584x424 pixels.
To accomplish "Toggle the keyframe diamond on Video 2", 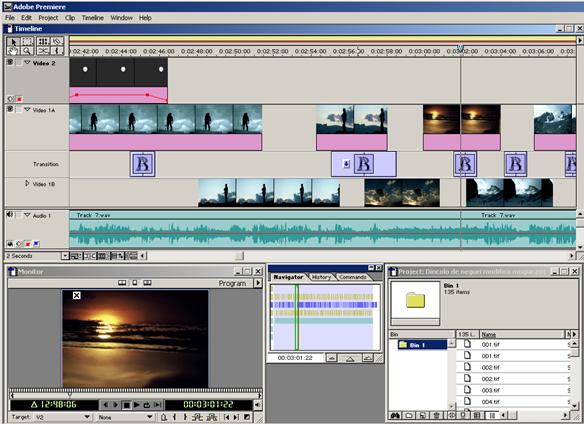I will point(10,99).
